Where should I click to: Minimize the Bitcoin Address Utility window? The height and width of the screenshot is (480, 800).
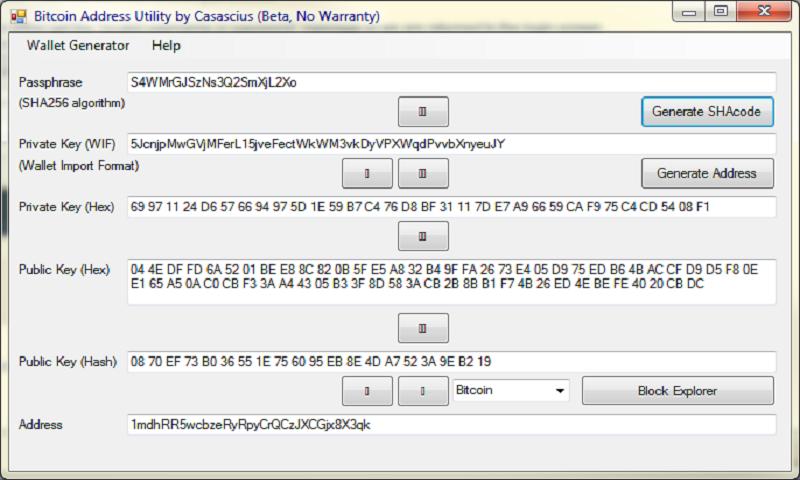coord(689,12)
